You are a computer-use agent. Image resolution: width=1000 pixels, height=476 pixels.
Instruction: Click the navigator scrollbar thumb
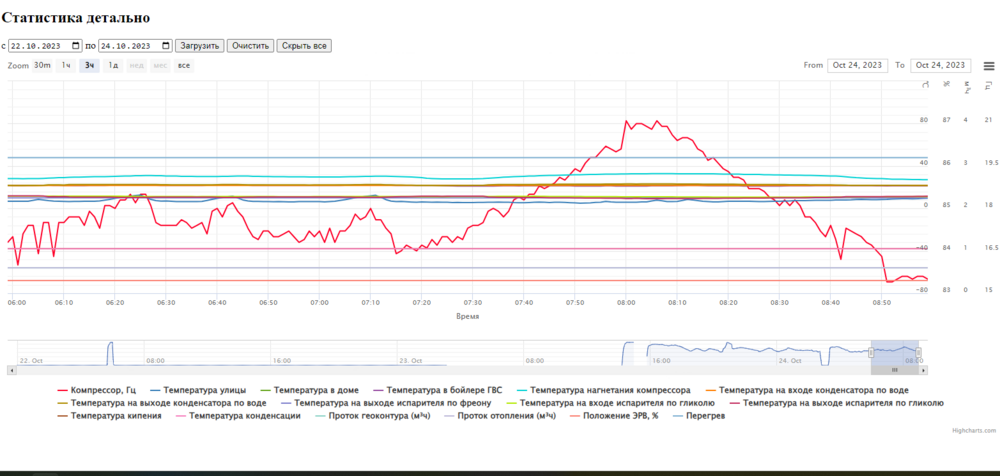[x=894, y=370]
